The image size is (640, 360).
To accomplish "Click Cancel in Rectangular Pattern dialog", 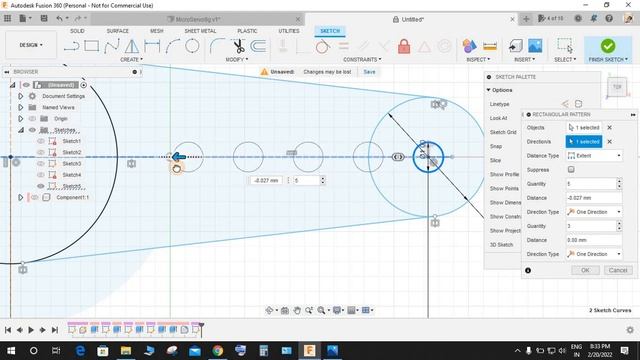I will coord(618,270).
